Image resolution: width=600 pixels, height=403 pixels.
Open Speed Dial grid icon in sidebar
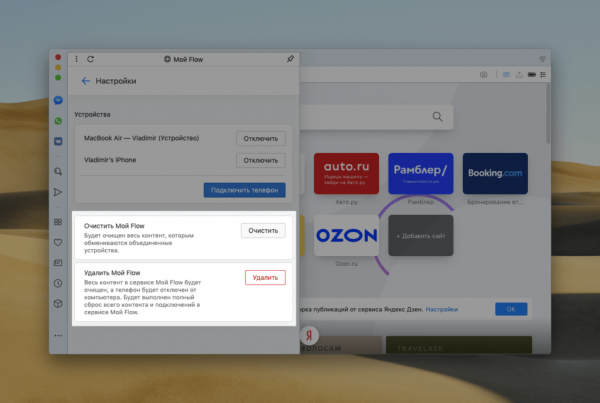[58, 222]
